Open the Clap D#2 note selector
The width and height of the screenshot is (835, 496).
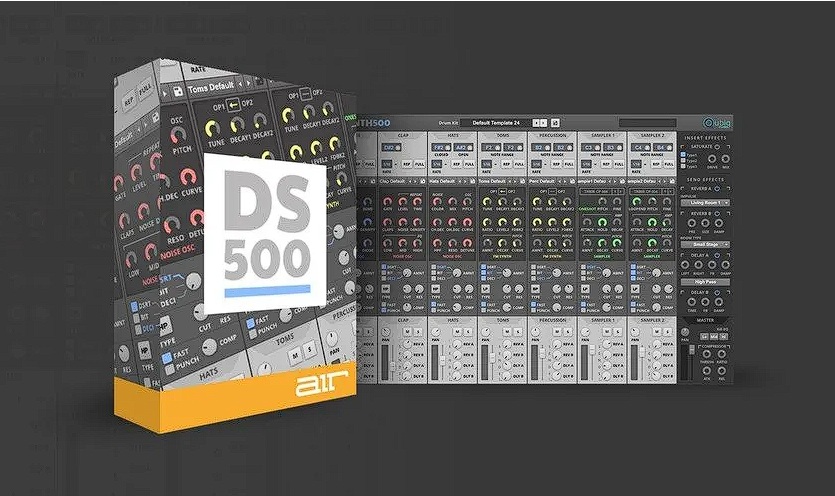coord(391,148)
